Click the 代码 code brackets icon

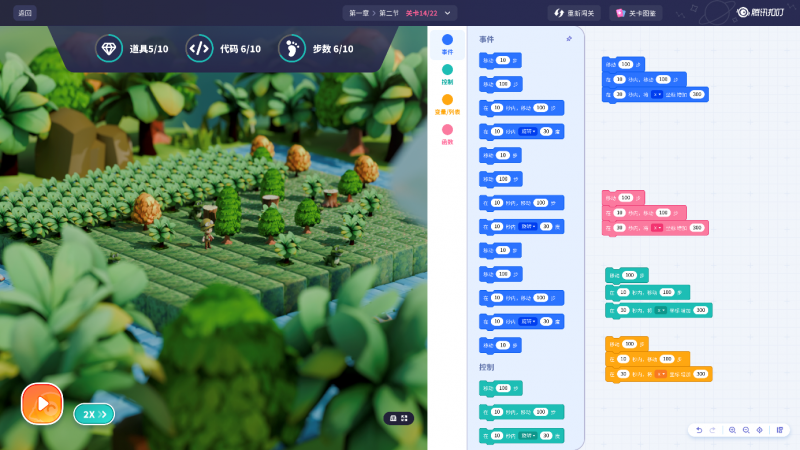[x=200, y=48]
